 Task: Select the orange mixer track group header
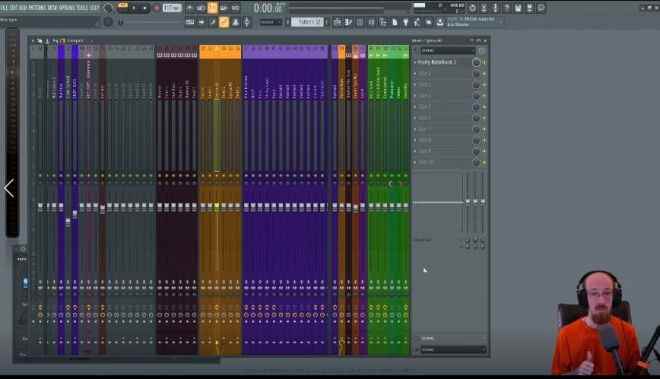point(220,51)
